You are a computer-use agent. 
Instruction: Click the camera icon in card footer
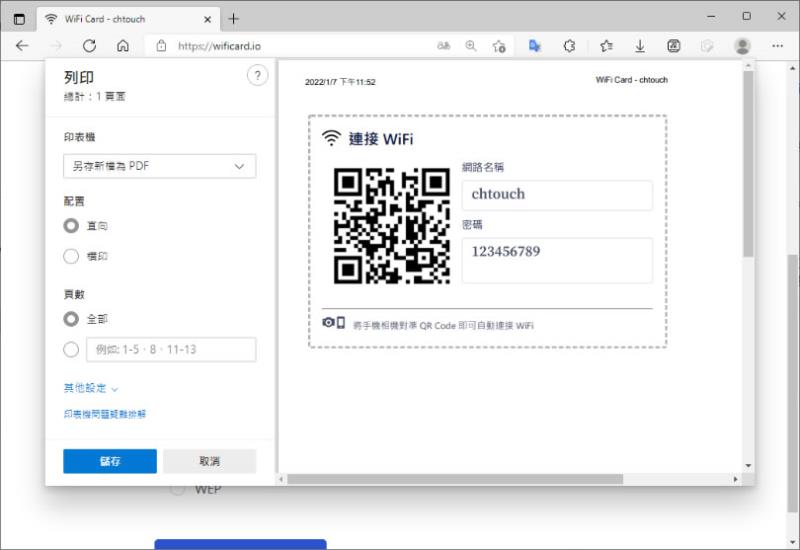(328, 322)
